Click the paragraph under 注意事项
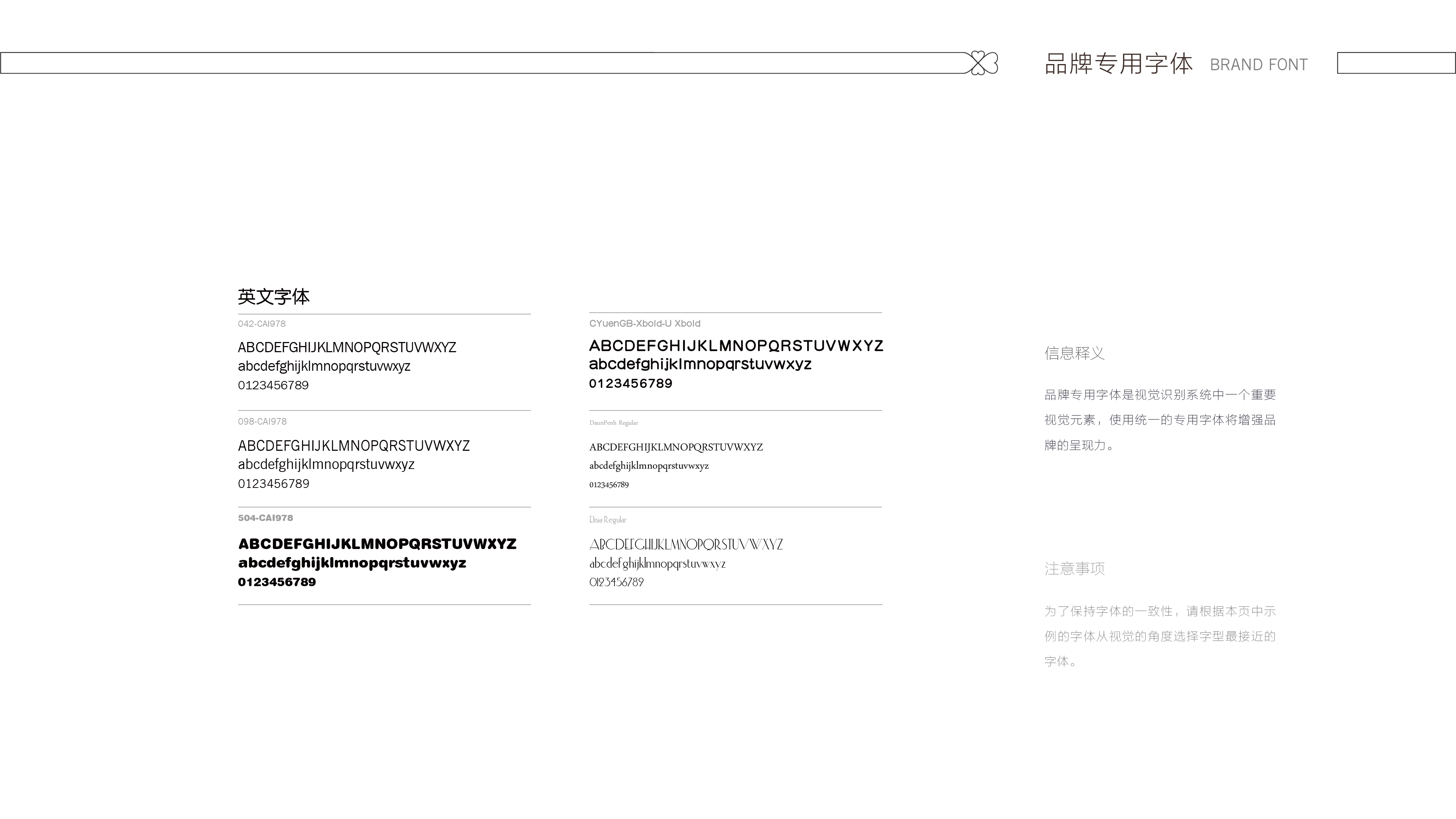Image resolution: width=1456 pixels, height=819 pixels. coord(1160,636)
